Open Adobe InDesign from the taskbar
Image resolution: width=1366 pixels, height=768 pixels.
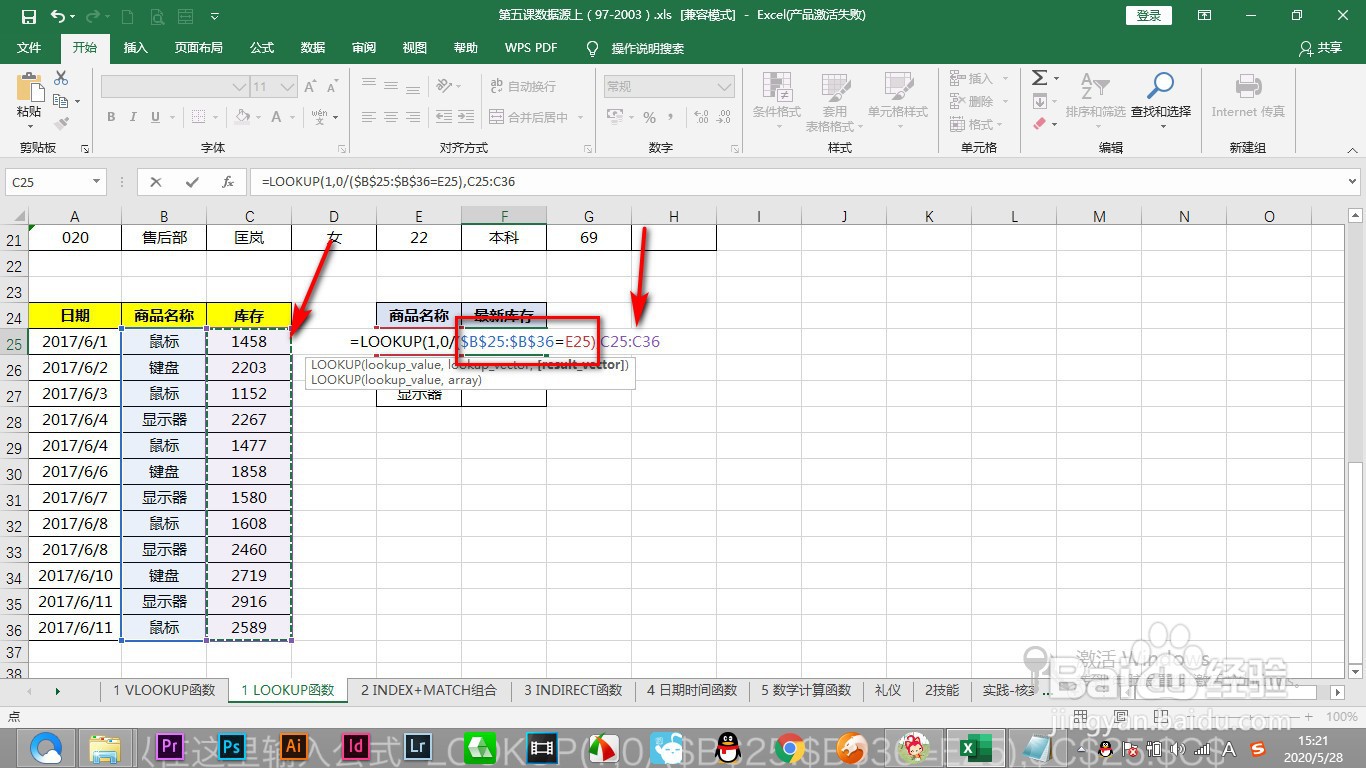click(x=356, y=746)
